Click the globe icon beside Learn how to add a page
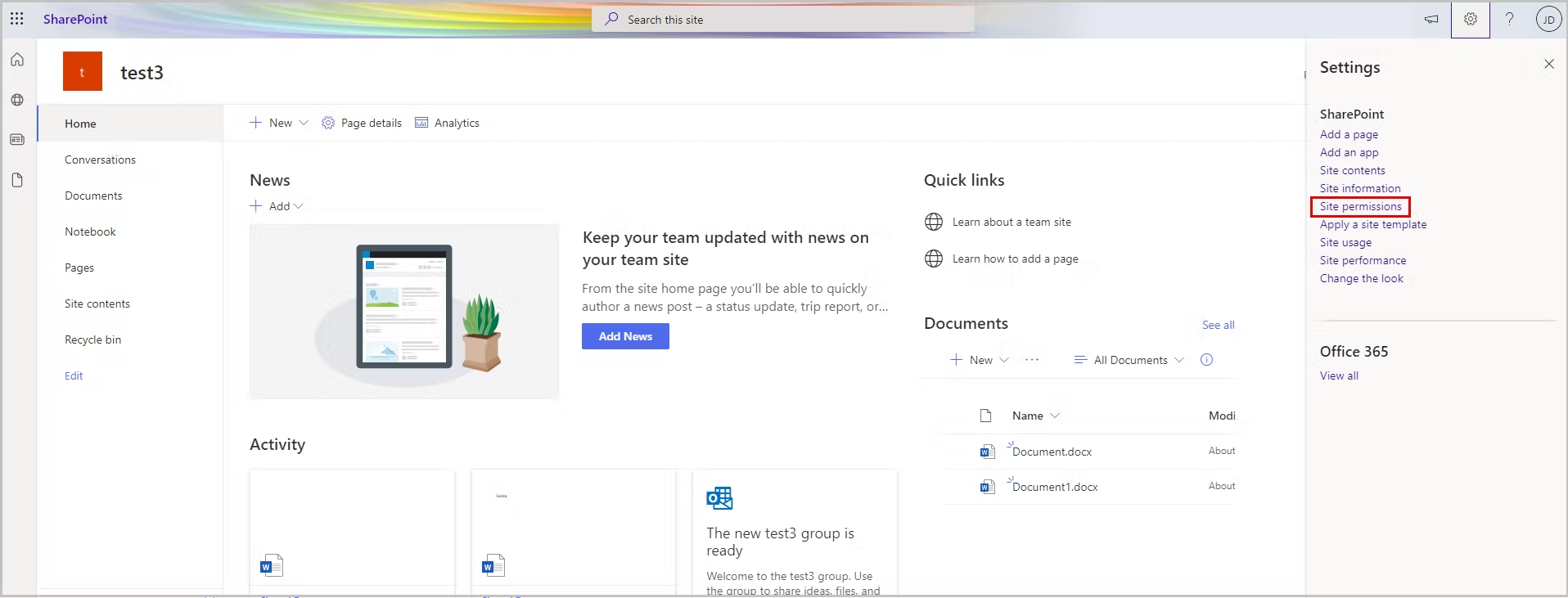This screenshot has height=598, width=1568. pyautogui.click(x=934, y=259)
